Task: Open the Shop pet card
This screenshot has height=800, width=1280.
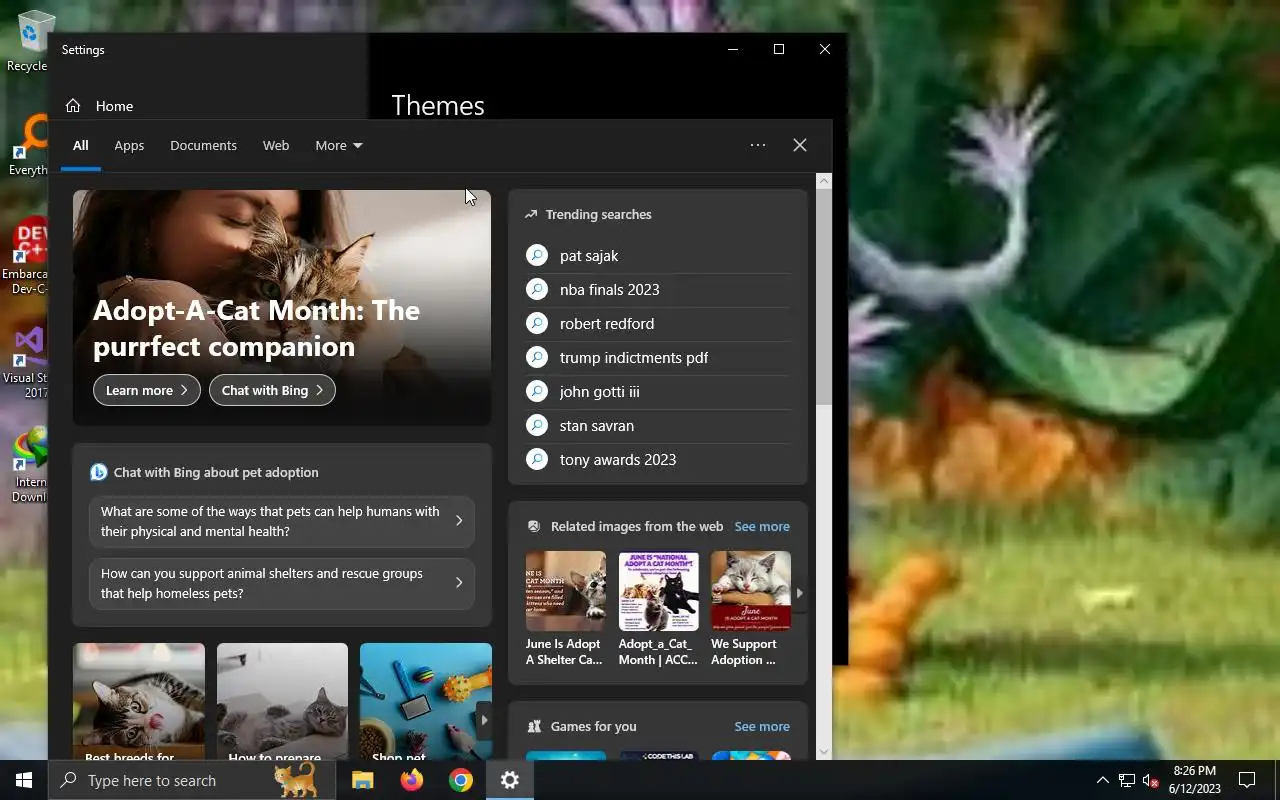Action: [x=426, y=701]
